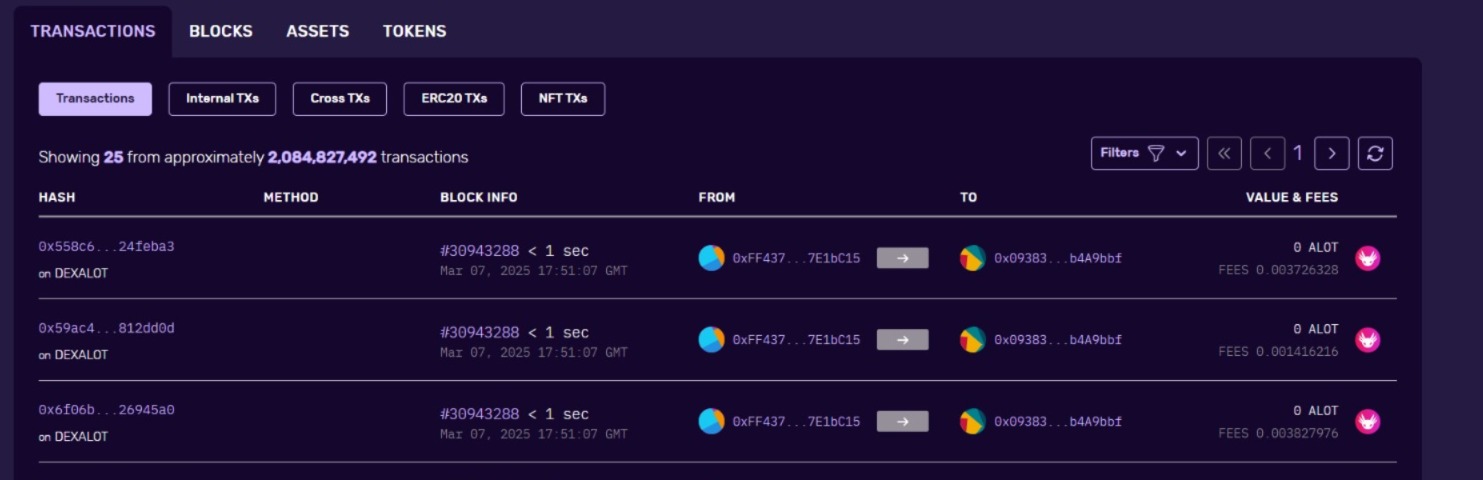Show NFT TXs

click(562, 99)
